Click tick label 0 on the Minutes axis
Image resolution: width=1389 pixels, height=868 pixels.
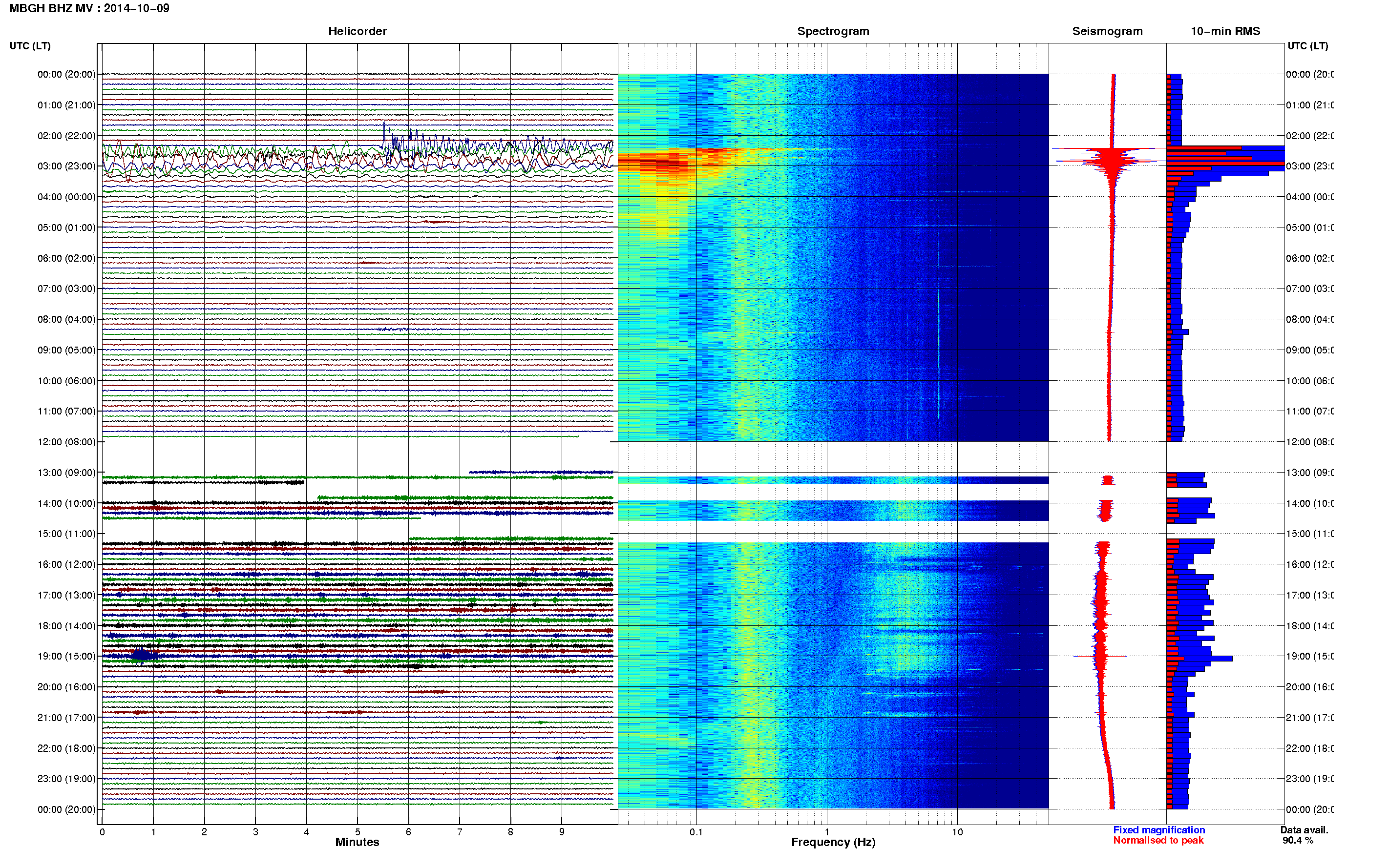(x=102, y=832)
